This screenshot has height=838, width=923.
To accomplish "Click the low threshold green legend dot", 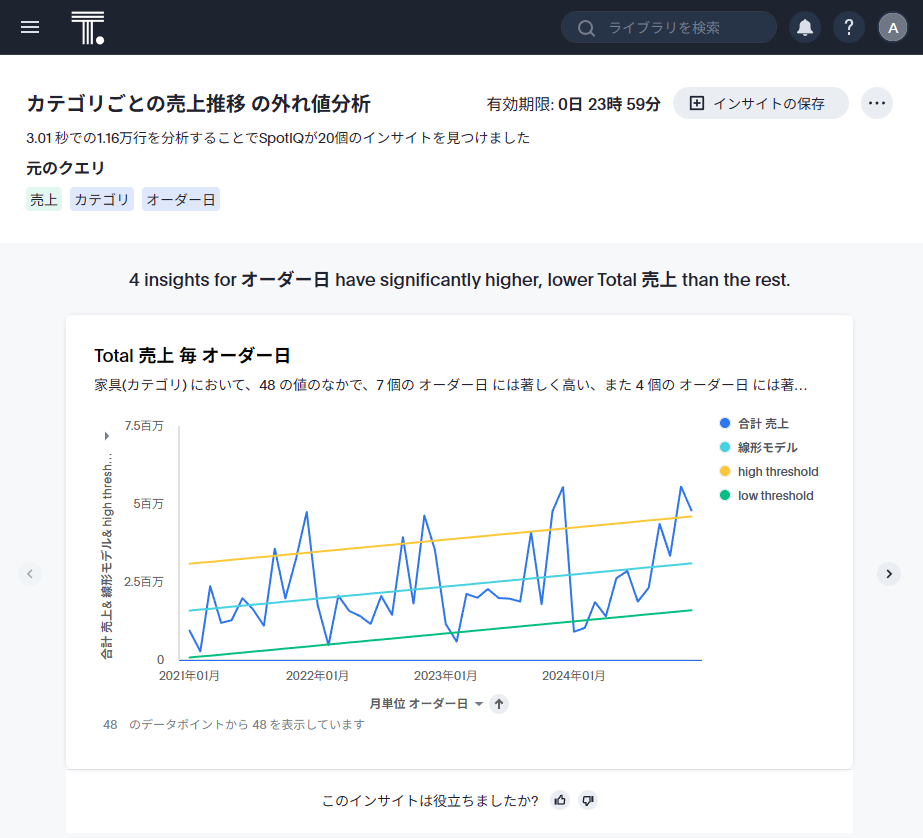I will (725, 496).
